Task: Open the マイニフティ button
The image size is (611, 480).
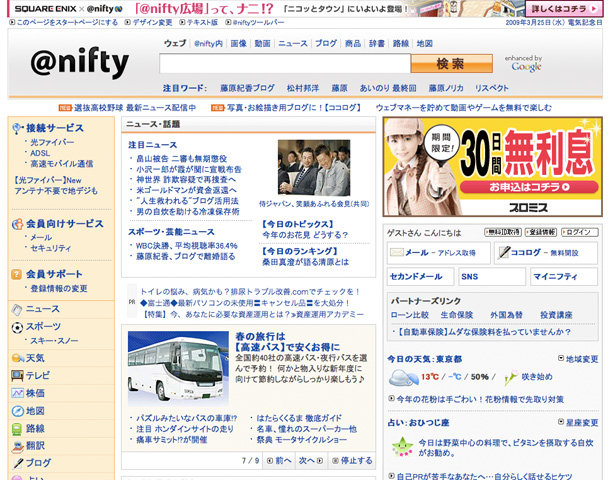Action: tap(564, 277)
